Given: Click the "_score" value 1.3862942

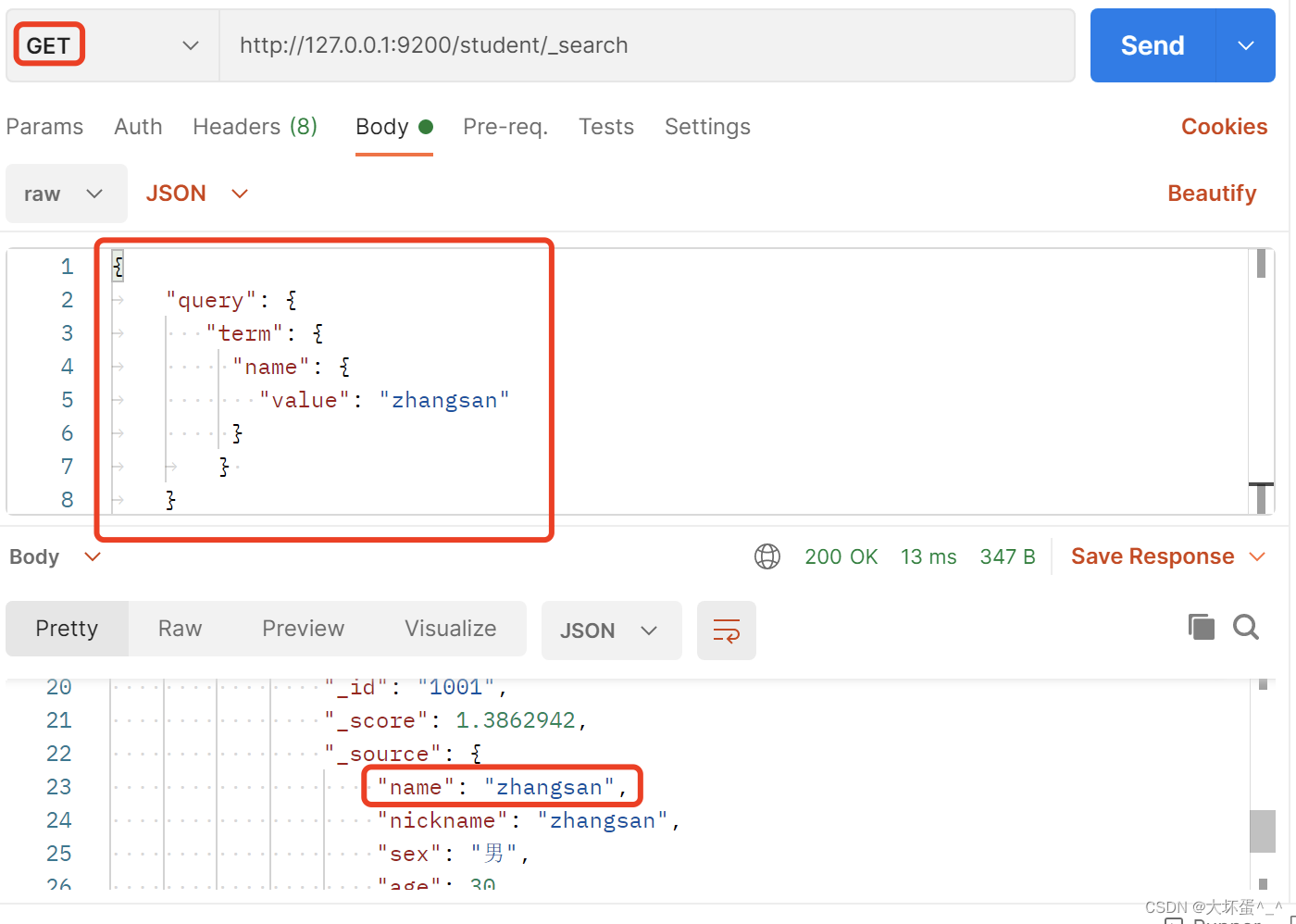Looking at the screenshot, I should pyautogui.click(x=515, y=720).
